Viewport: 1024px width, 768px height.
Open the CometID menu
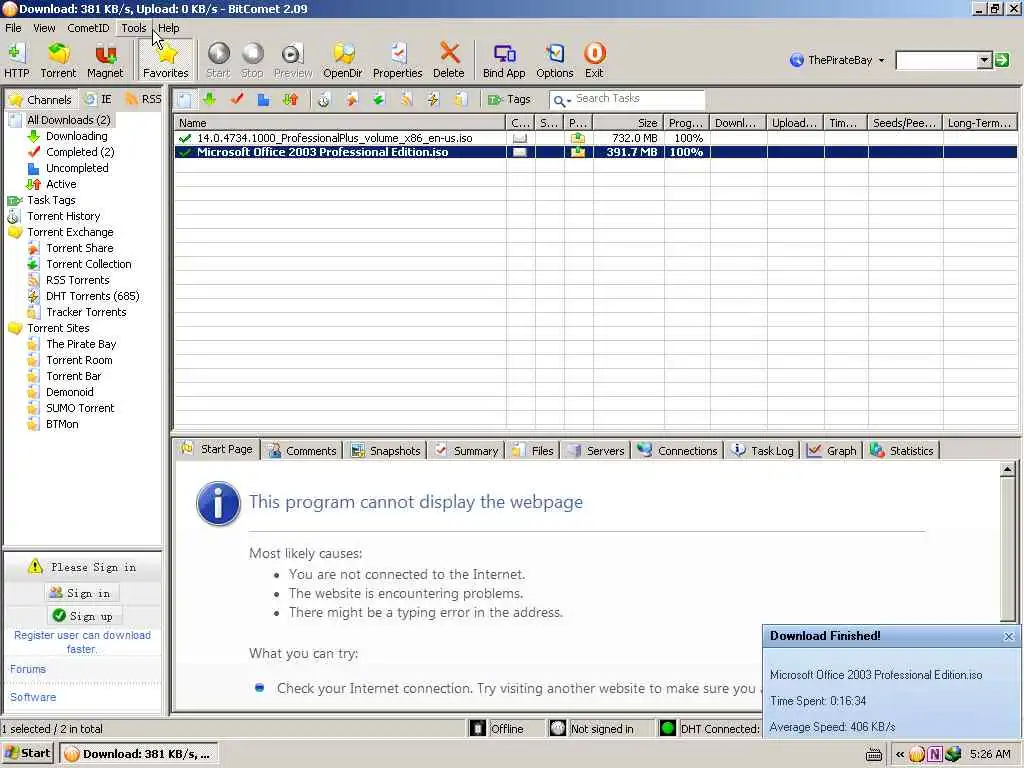88,28
